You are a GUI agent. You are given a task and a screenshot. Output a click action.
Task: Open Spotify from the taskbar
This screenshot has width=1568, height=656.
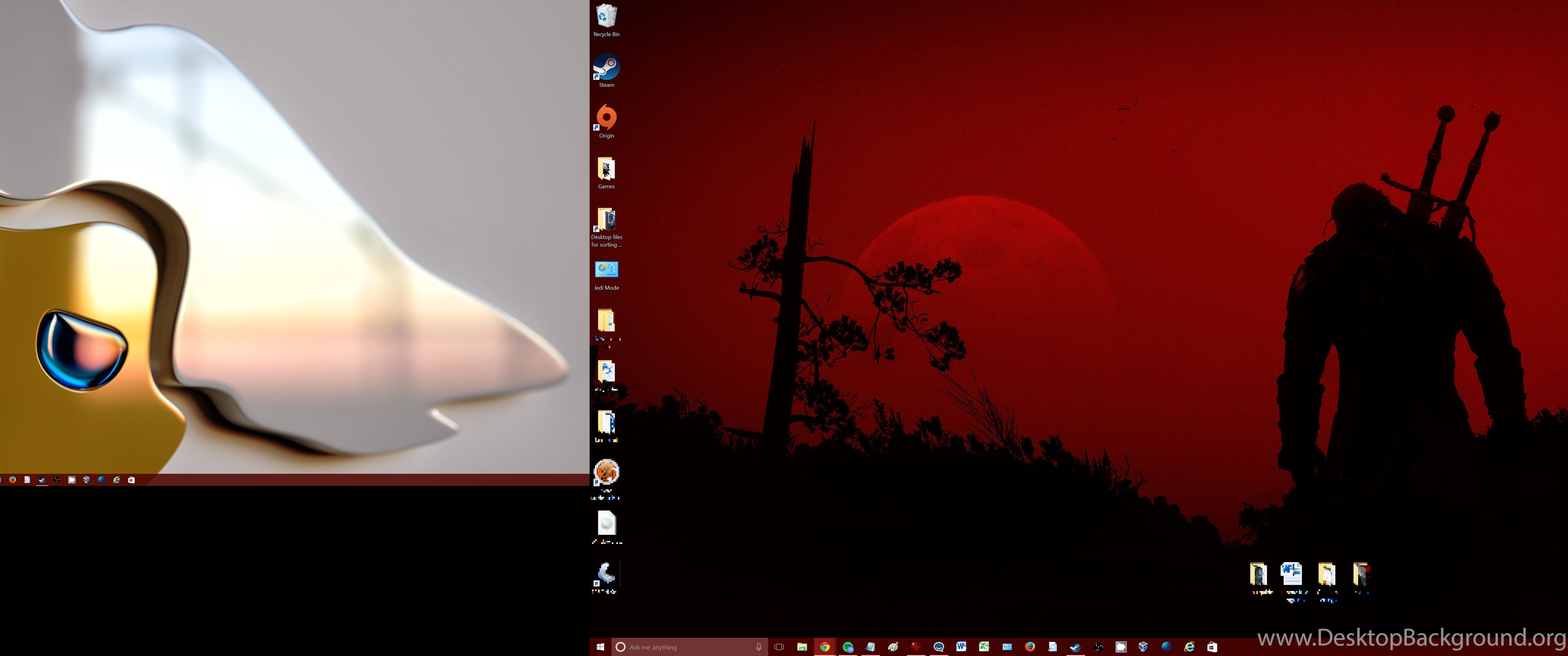[x=848, y=647]
